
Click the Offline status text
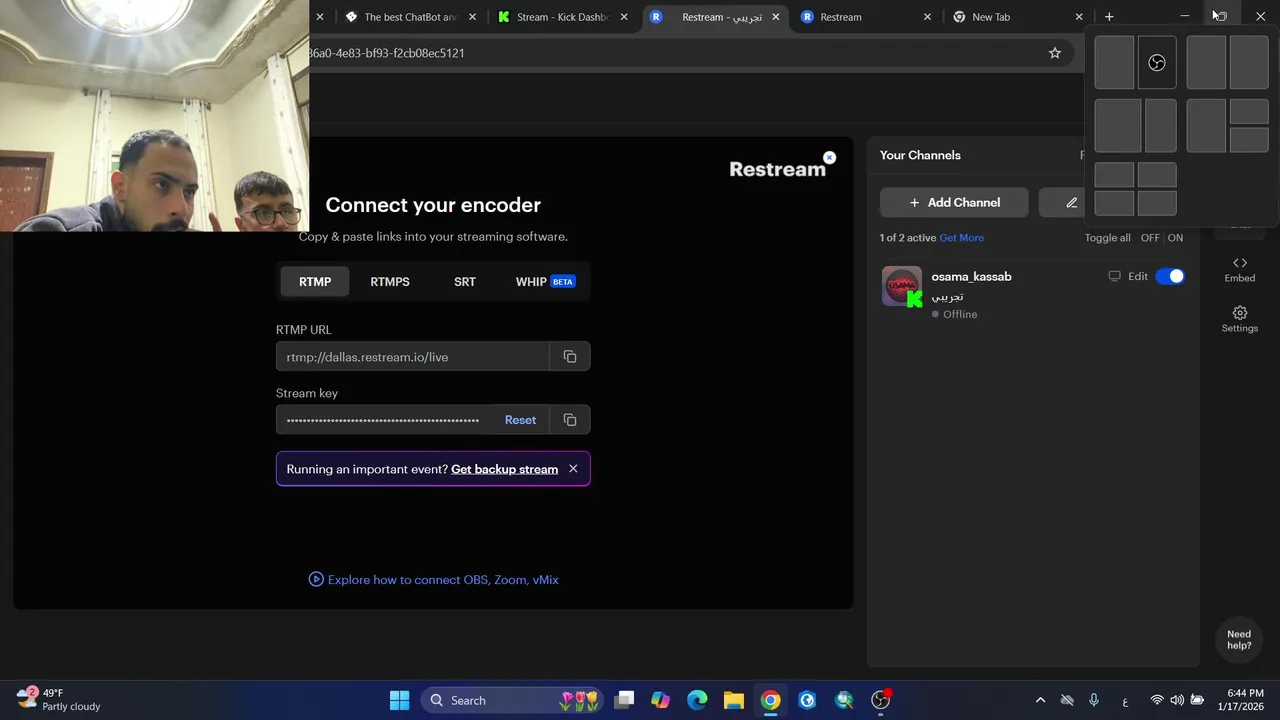[x=960, y=314]
